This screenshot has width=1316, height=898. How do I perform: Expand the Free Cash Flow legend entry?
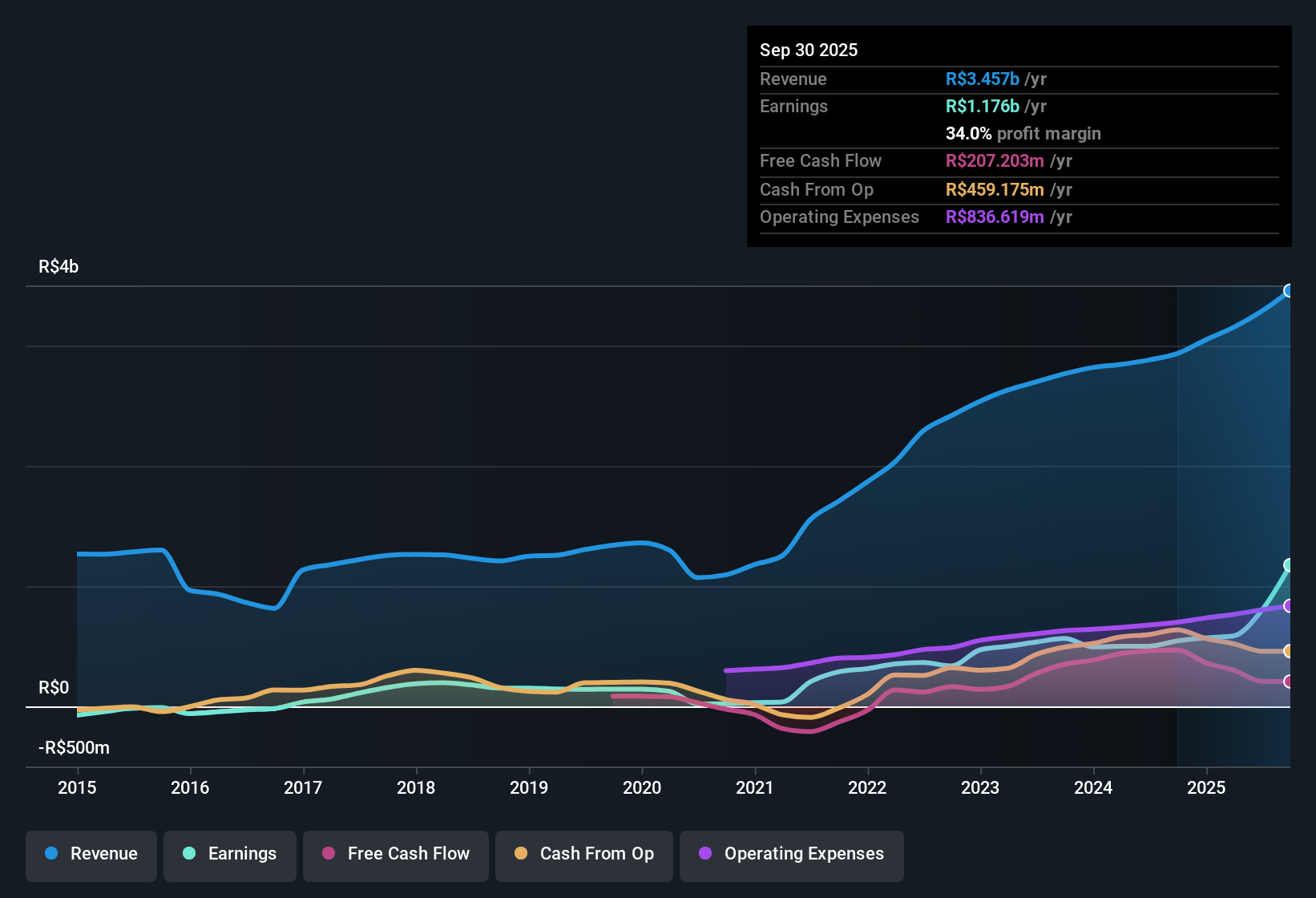click(x=395, y=854)
